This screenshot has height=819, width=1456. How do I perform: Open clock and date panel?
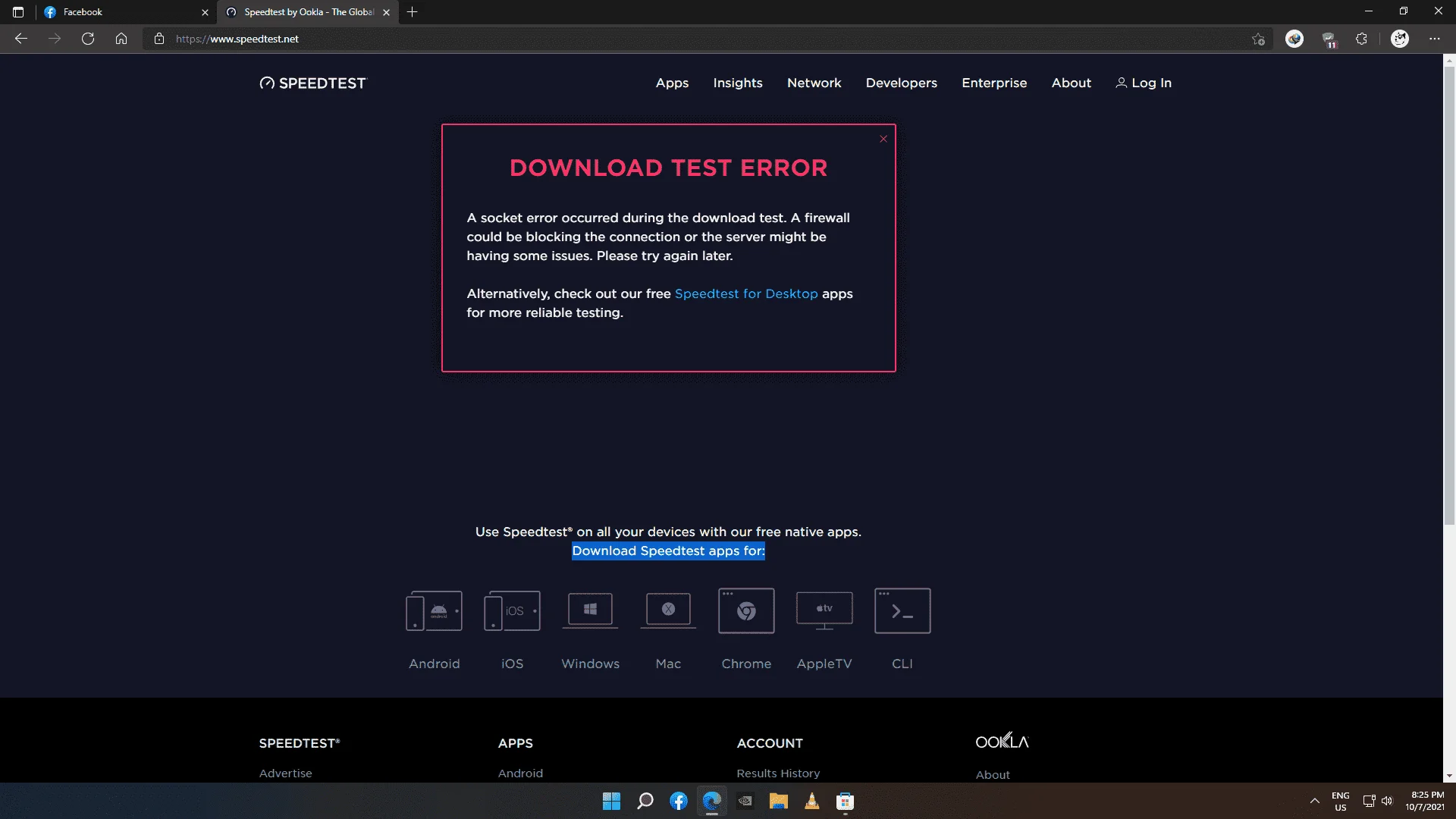point(1425,802)
